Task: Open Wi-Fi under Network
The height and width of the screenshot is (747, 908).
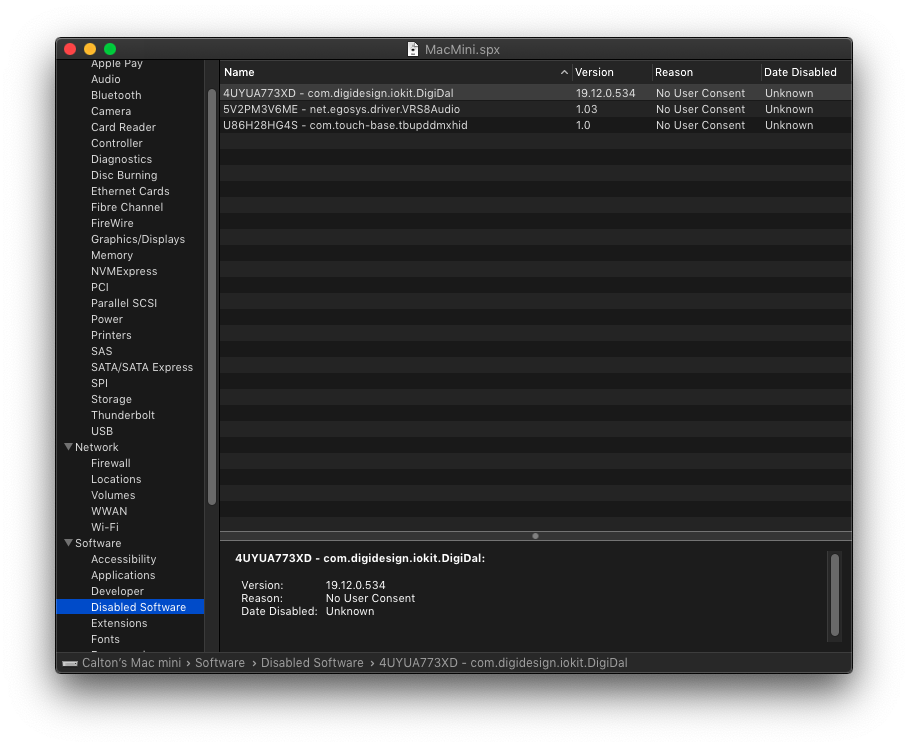Action: tap(105, 527)
